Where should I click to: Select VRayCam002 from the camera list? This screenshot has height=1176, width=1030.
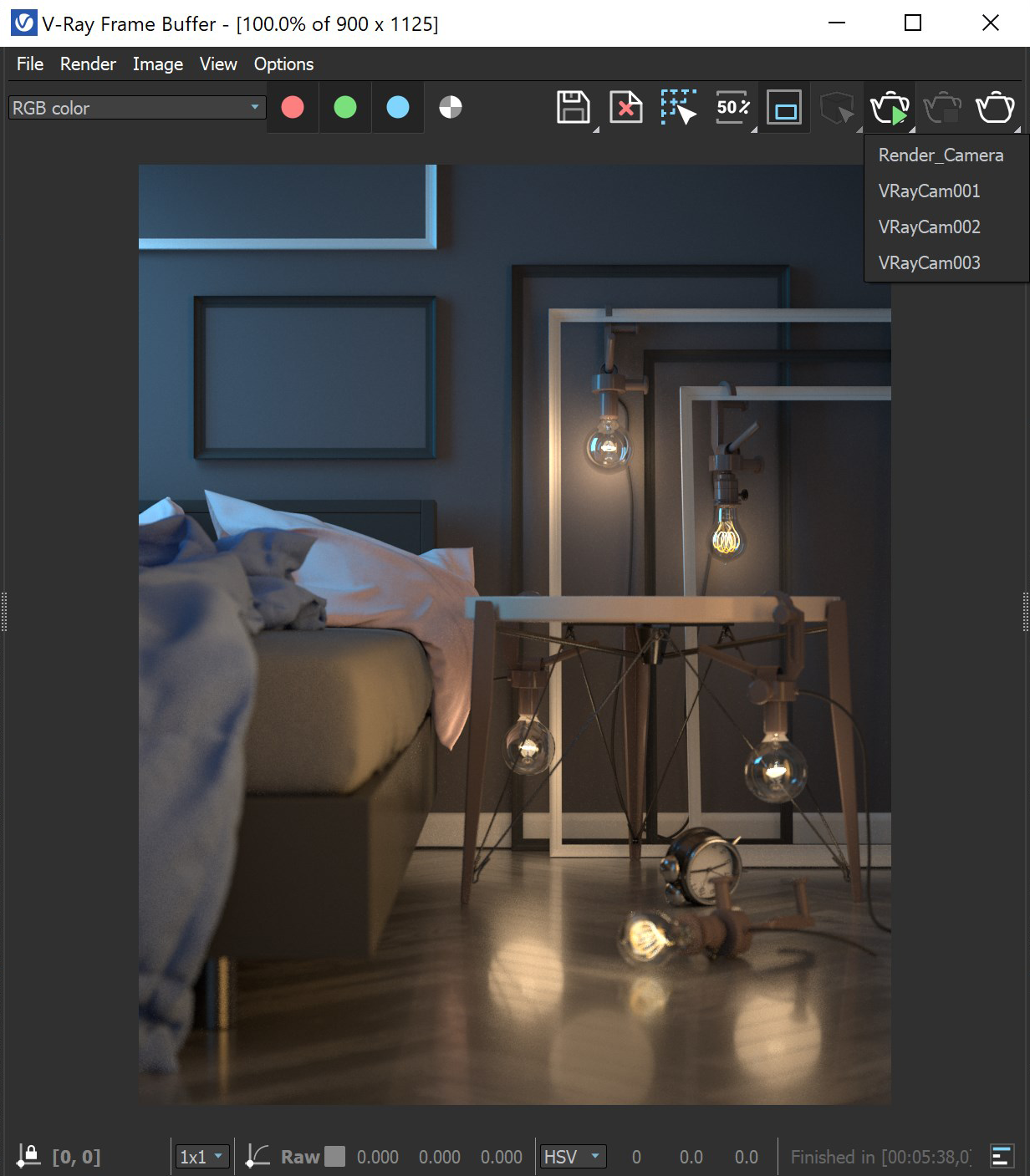click(x=929, y=227)
